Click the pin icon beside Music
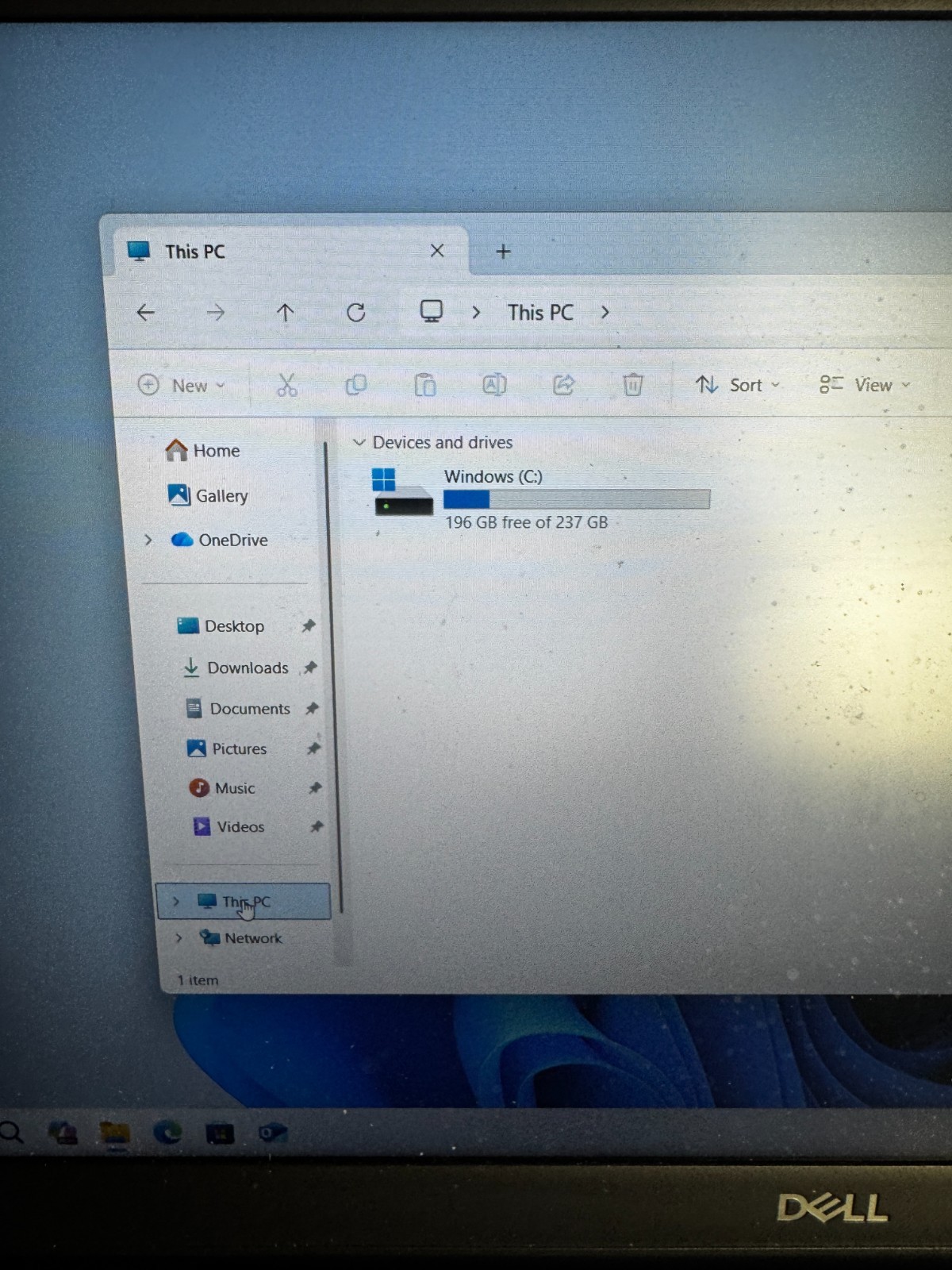This screenshot has height=1270, width=952. 315,787
